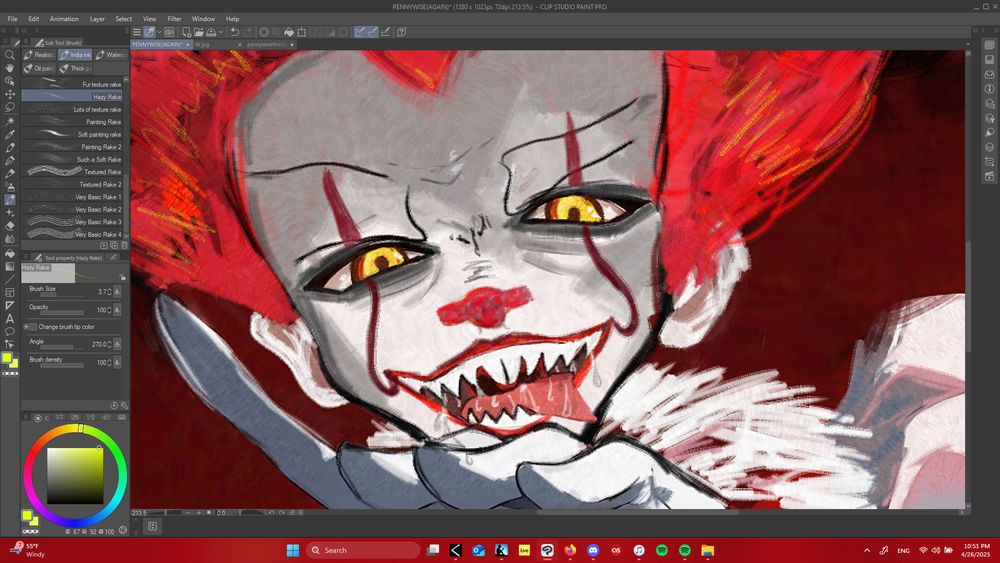
Task: Click the Opacity stepper arrows
Action: [x=109, y=310]
